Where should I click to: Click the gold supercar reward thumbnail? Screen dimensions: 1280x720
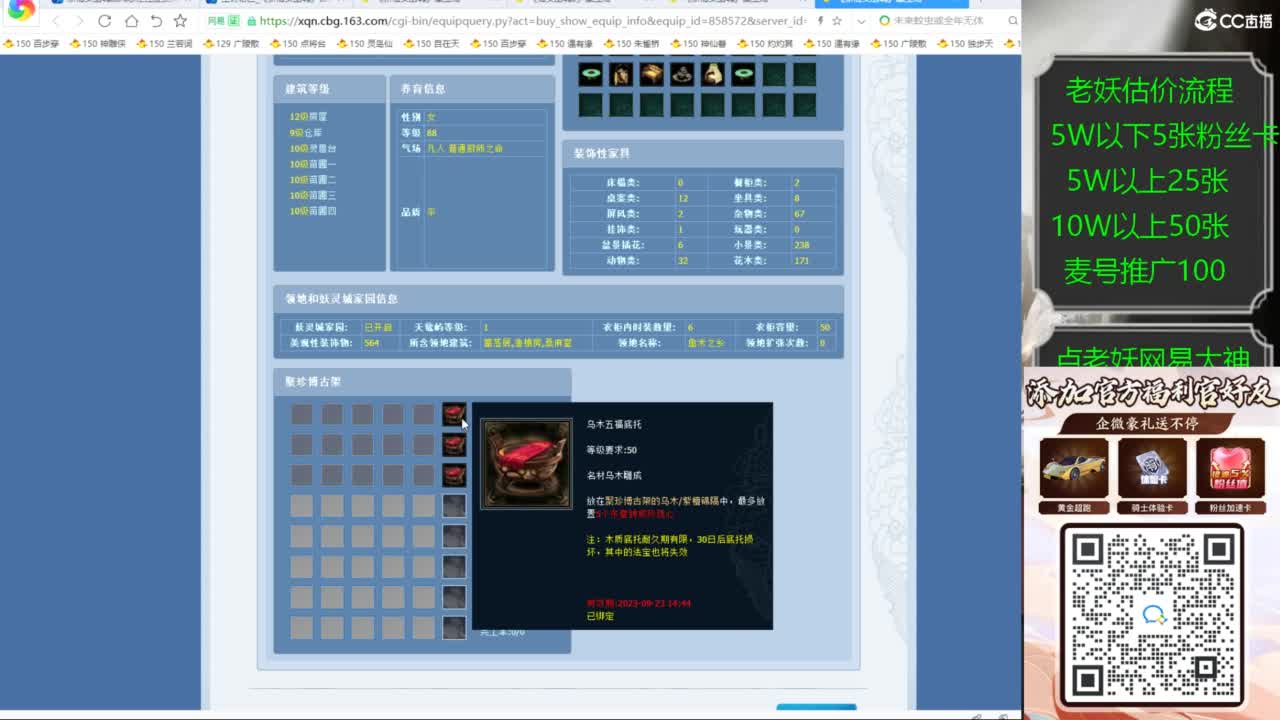click(x=1073, y=468)
